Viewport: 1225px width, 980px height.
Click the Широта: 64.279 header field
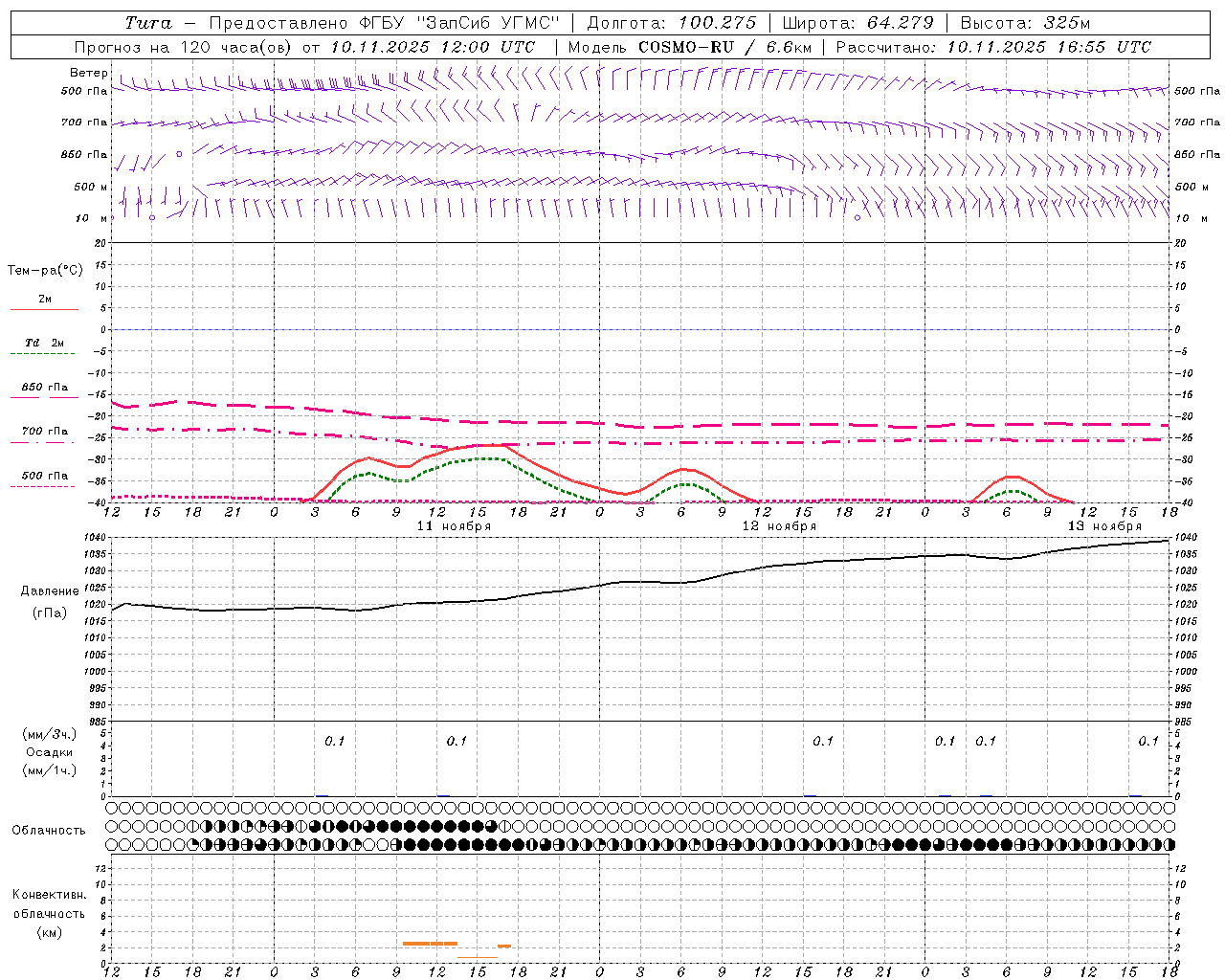(858, 23)
